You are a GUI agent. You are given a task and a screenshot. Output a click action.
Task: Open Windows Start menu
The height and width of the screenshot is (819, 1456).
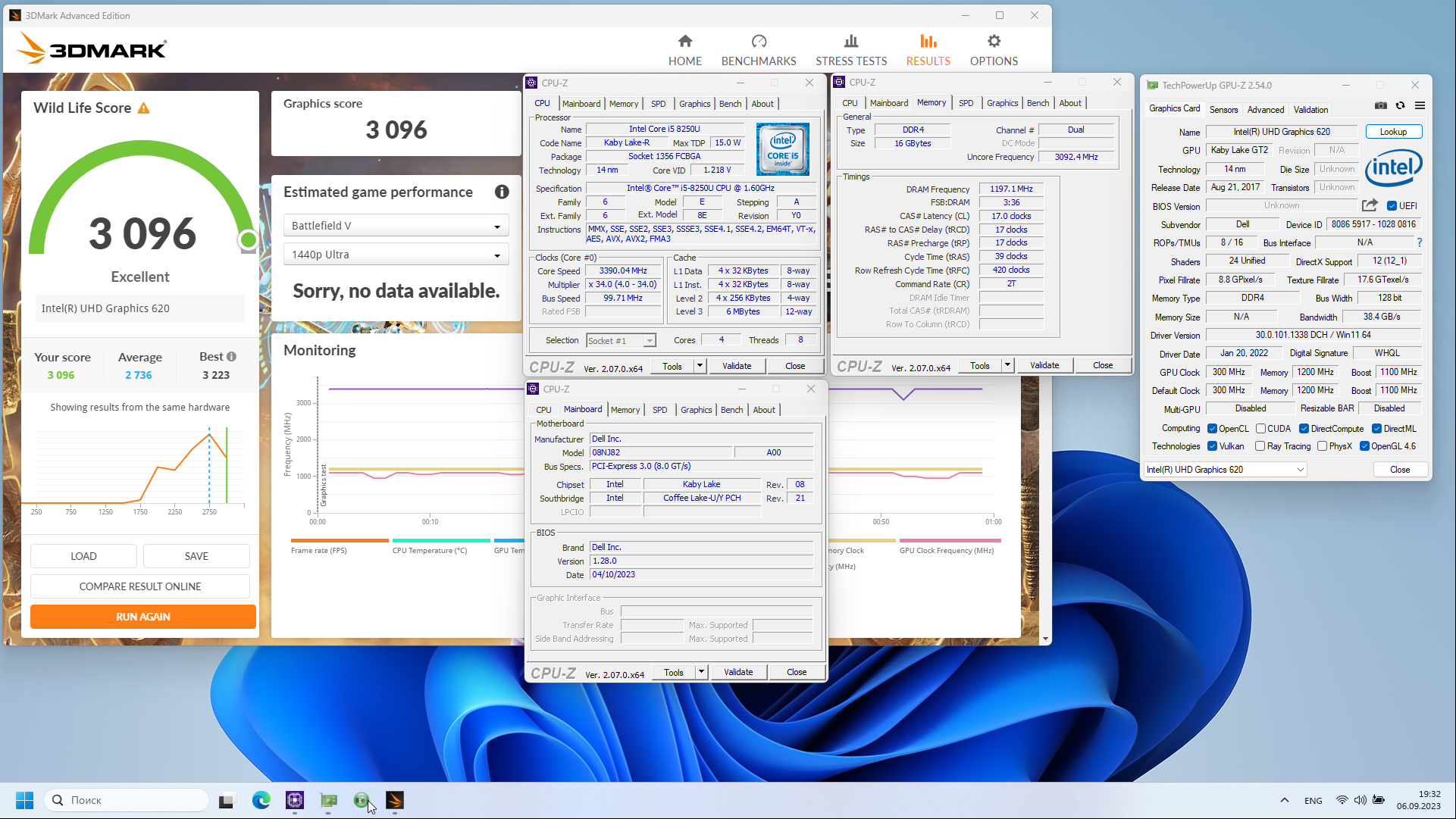pyautogui.click(x=24, y=800)
